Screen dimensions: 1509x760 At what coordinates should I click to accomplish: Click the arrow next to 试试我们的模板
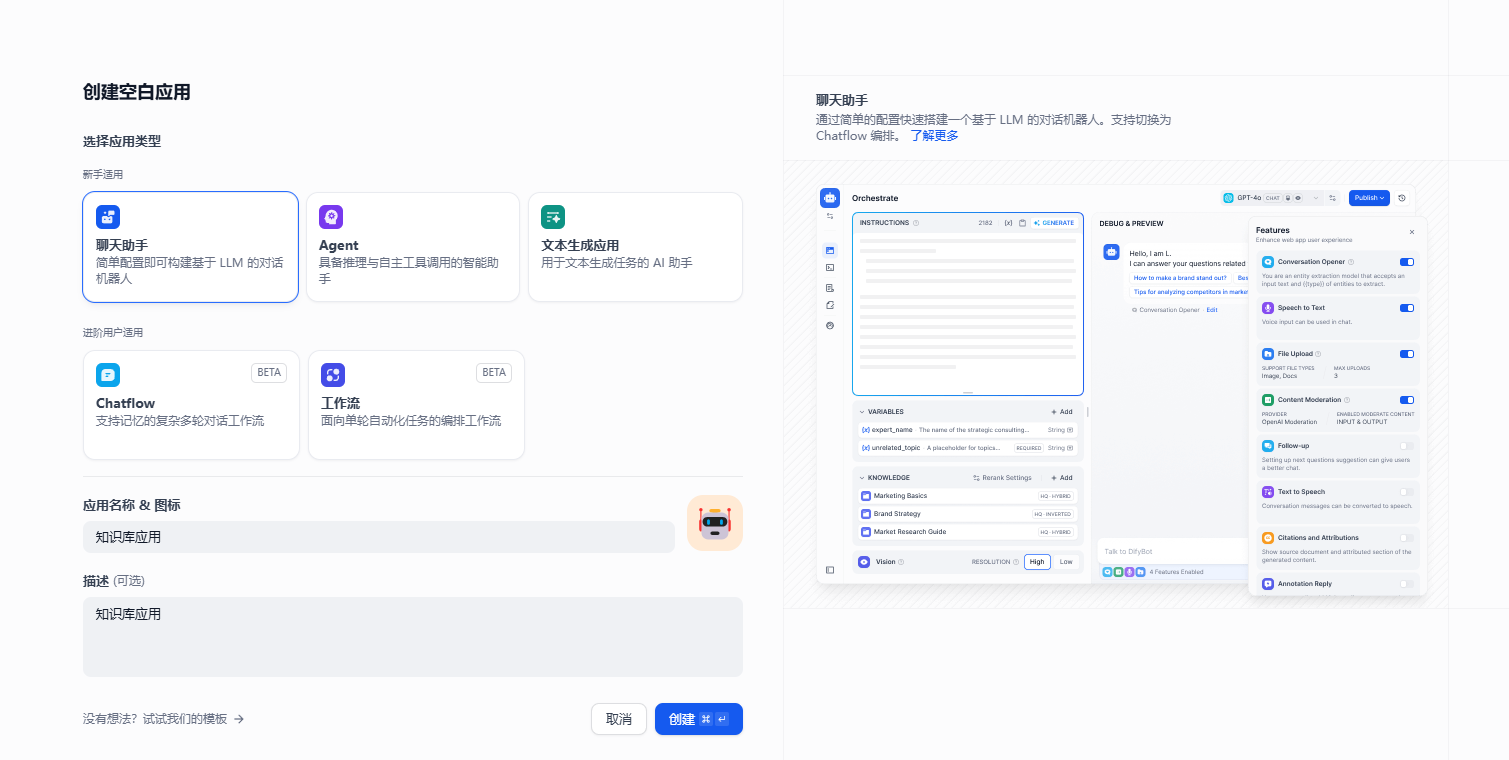pyautogui.click(x=239, y=719)
